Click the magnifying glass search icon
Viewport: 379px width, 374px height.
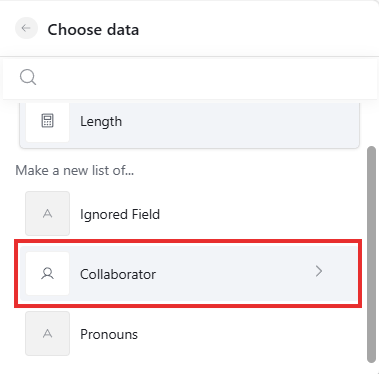28,77
